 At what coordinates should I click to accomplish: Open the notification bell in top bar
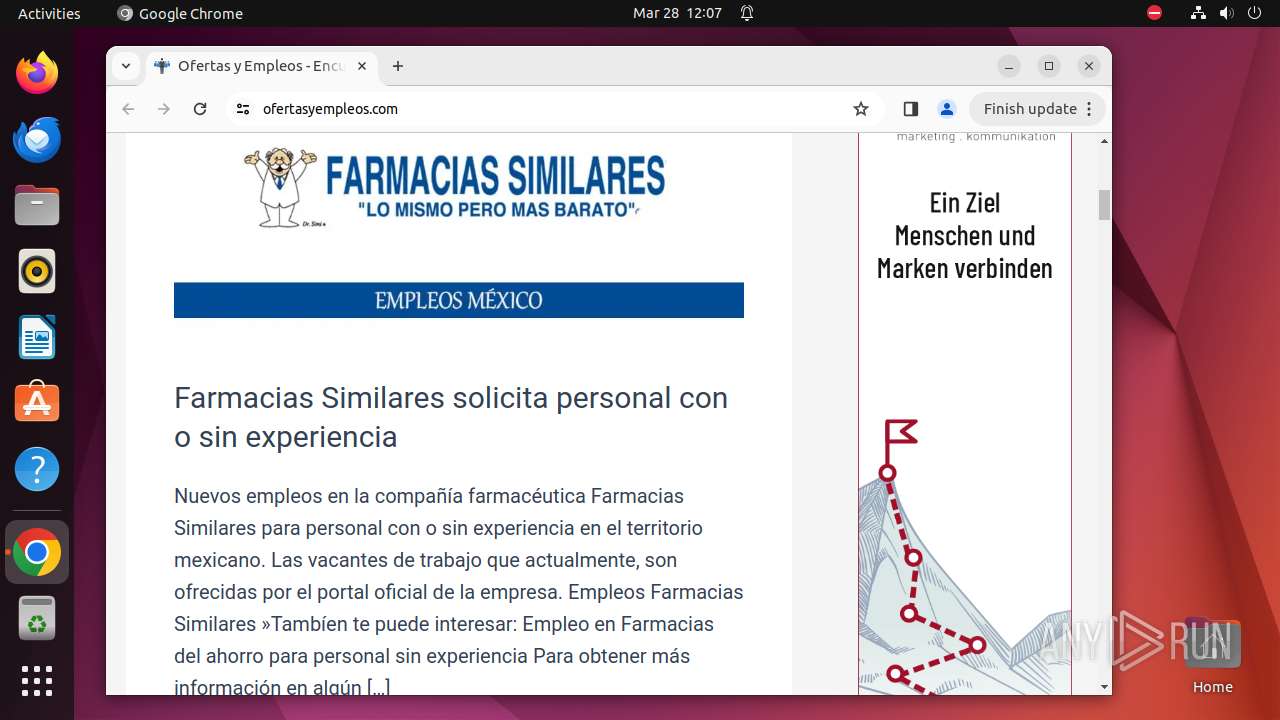(x=747, y=13)
